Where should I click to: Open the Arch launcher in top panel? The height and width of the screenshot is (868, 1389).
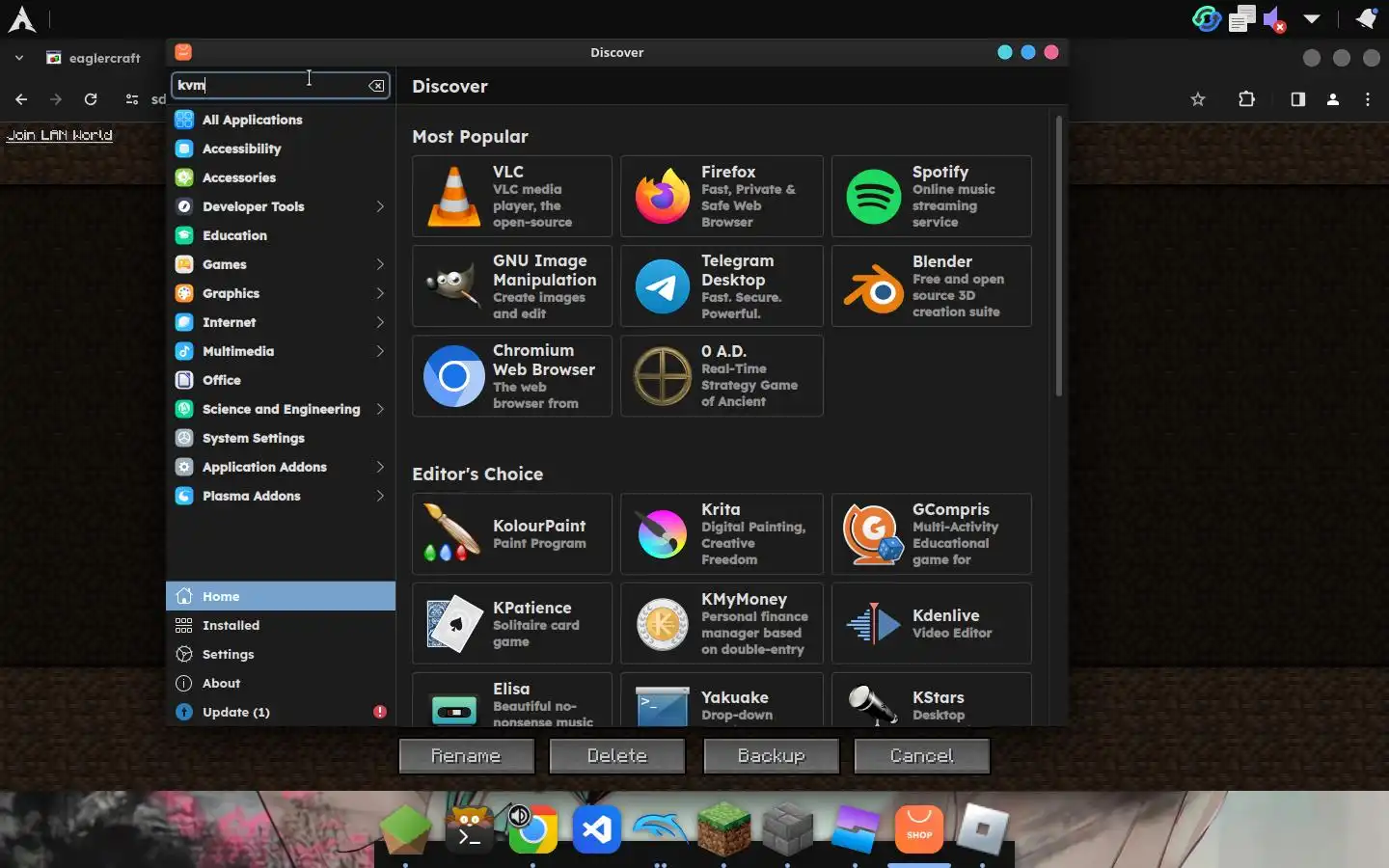[21, 19]
